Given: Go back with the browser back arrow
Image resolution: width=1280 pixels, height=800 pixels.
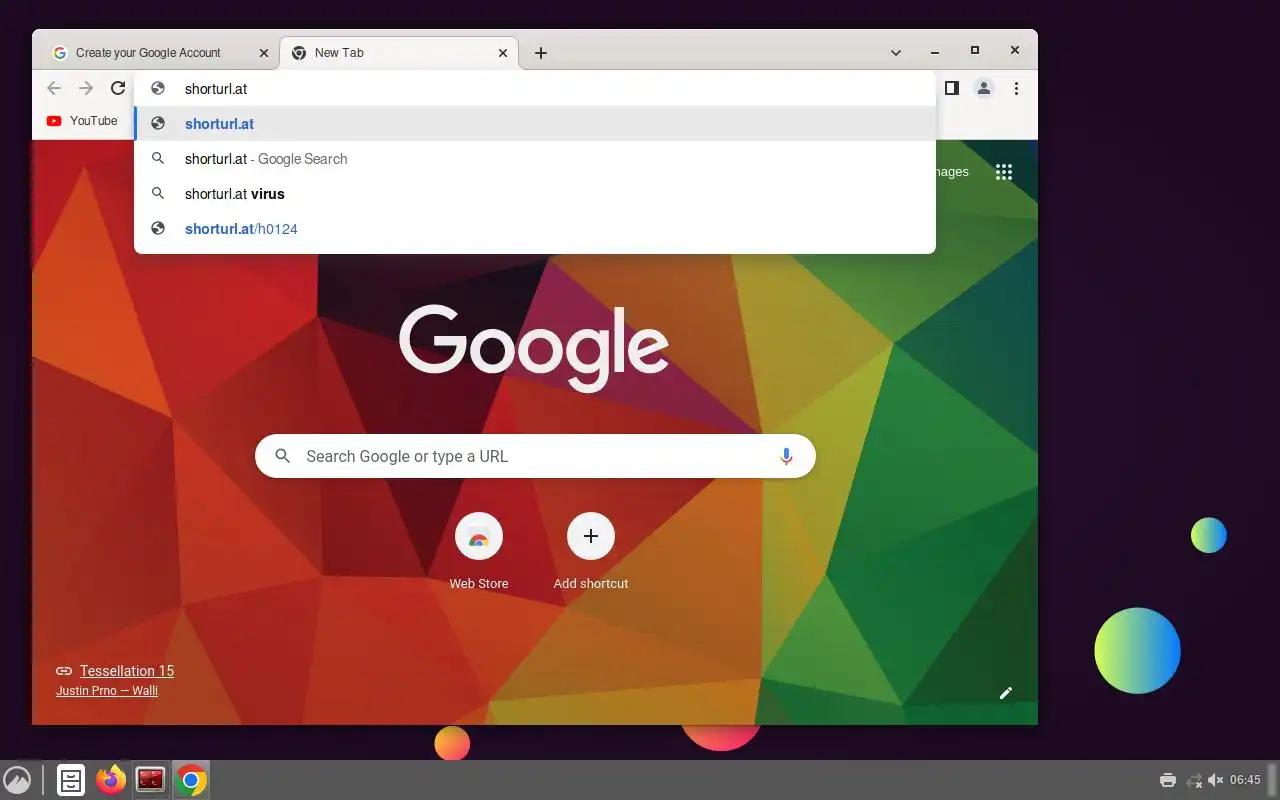Looking at the screenshot, I should (54, 88).
